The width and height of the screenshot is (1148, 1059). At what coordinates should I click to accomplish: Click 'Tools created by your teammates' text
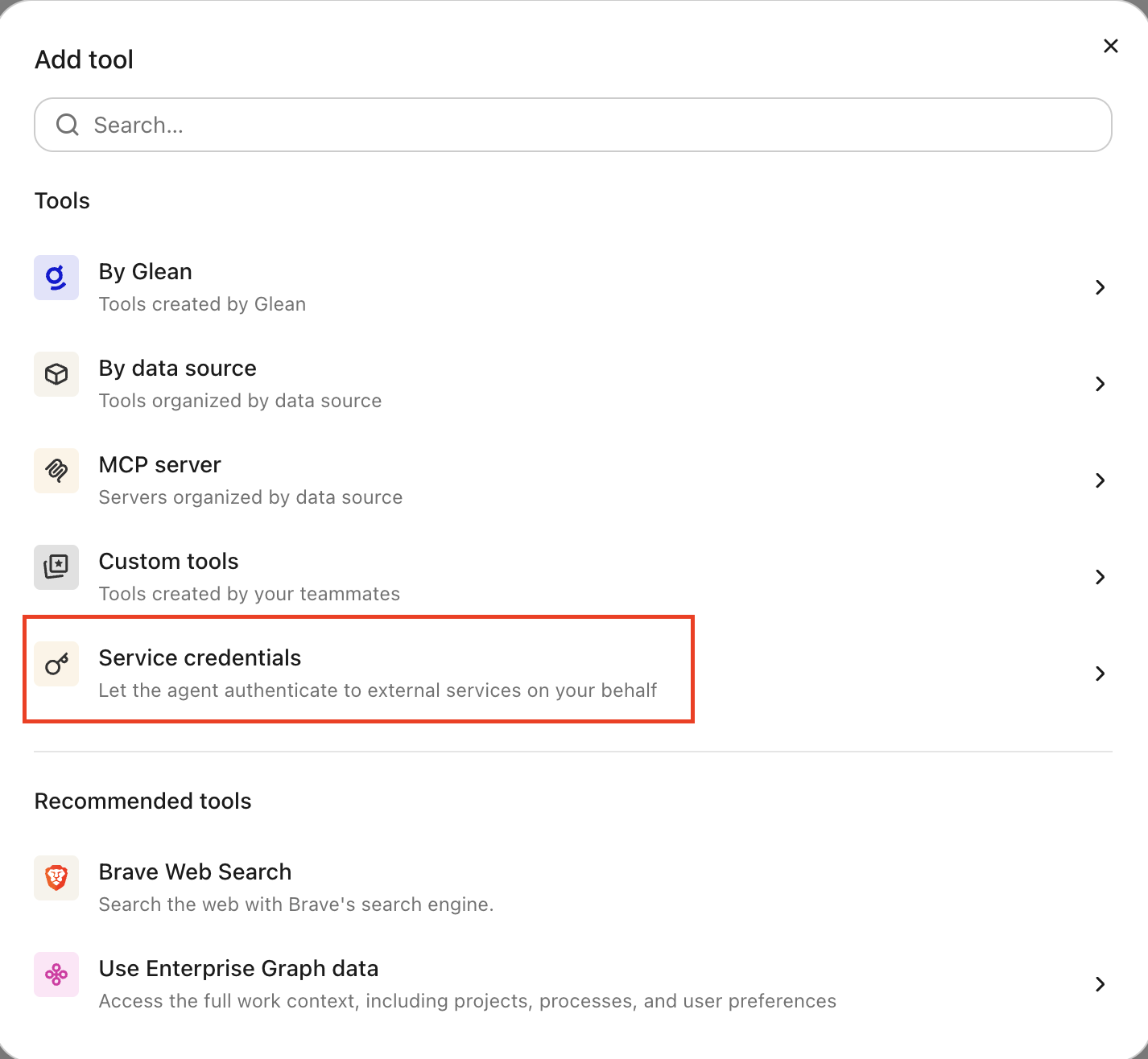[x=249, y=594]
